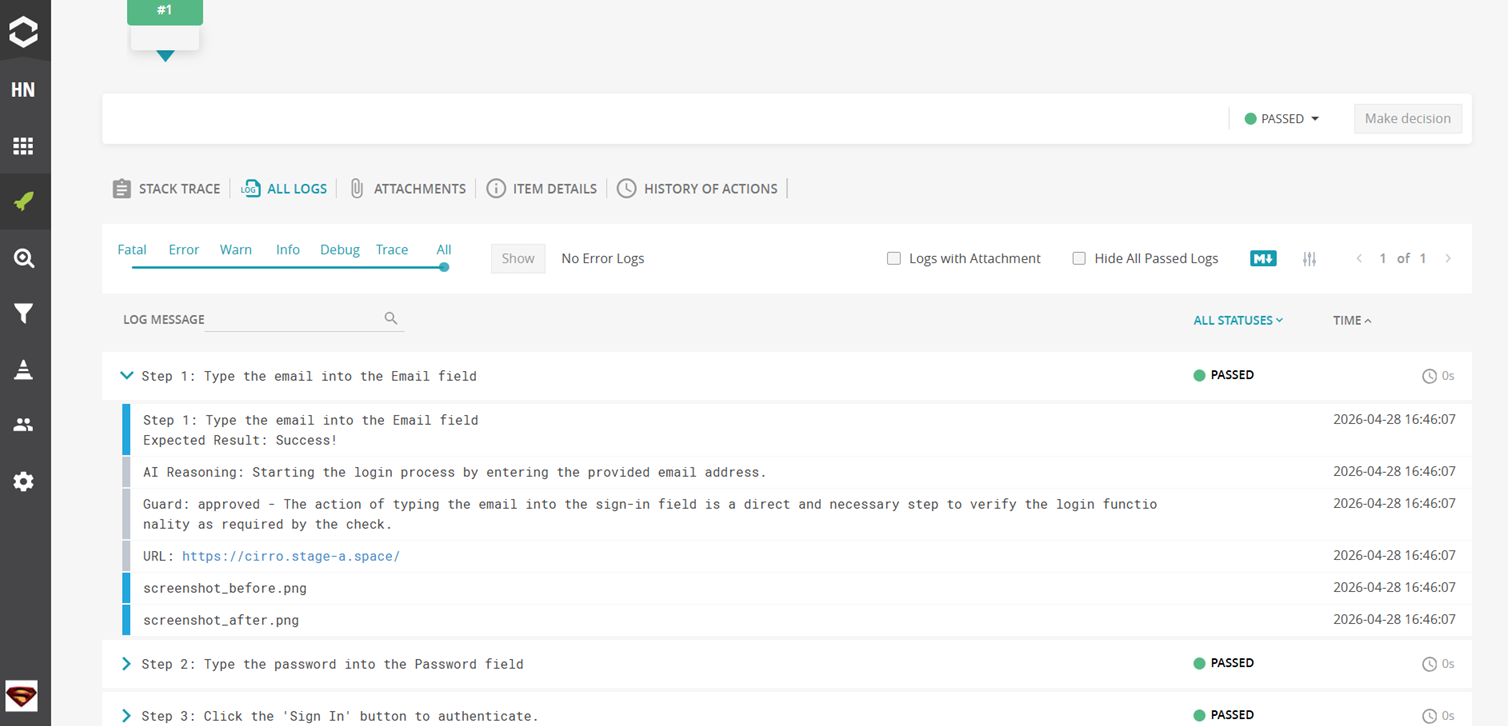Click the Step 1 PASSED status label
The width and height of the screenshot is (1508, 726).
point(1224,375)
